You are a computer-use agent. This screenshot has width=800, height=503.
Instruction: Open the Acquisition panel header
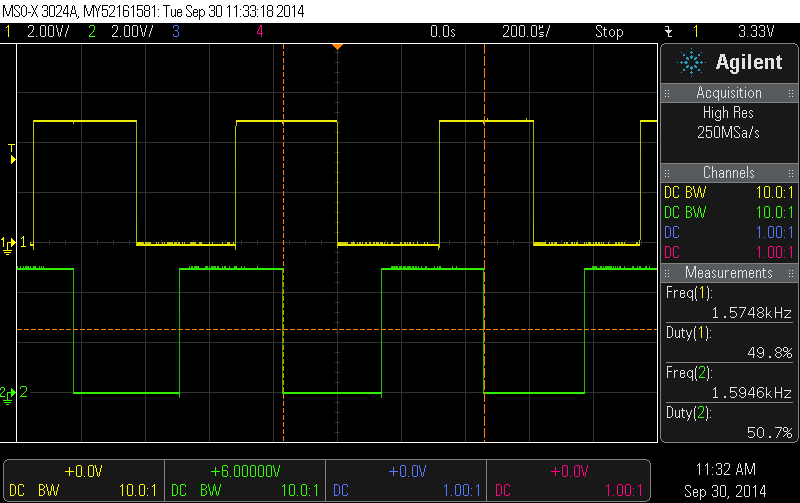(729, 93)
